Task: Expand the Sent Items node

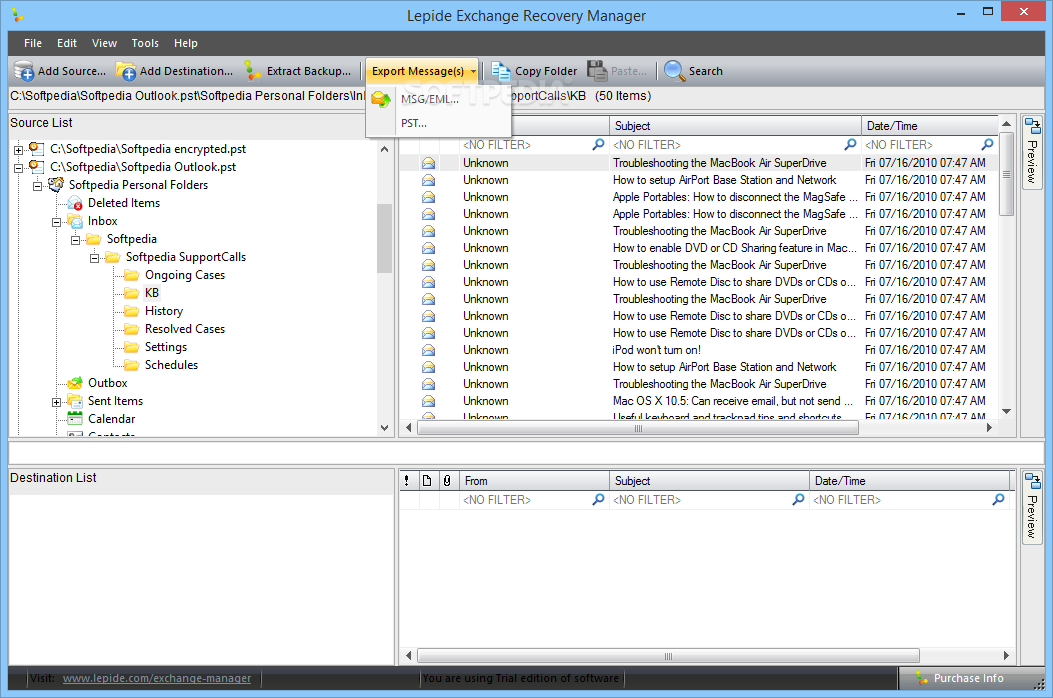Action: [x=57, y=402]
